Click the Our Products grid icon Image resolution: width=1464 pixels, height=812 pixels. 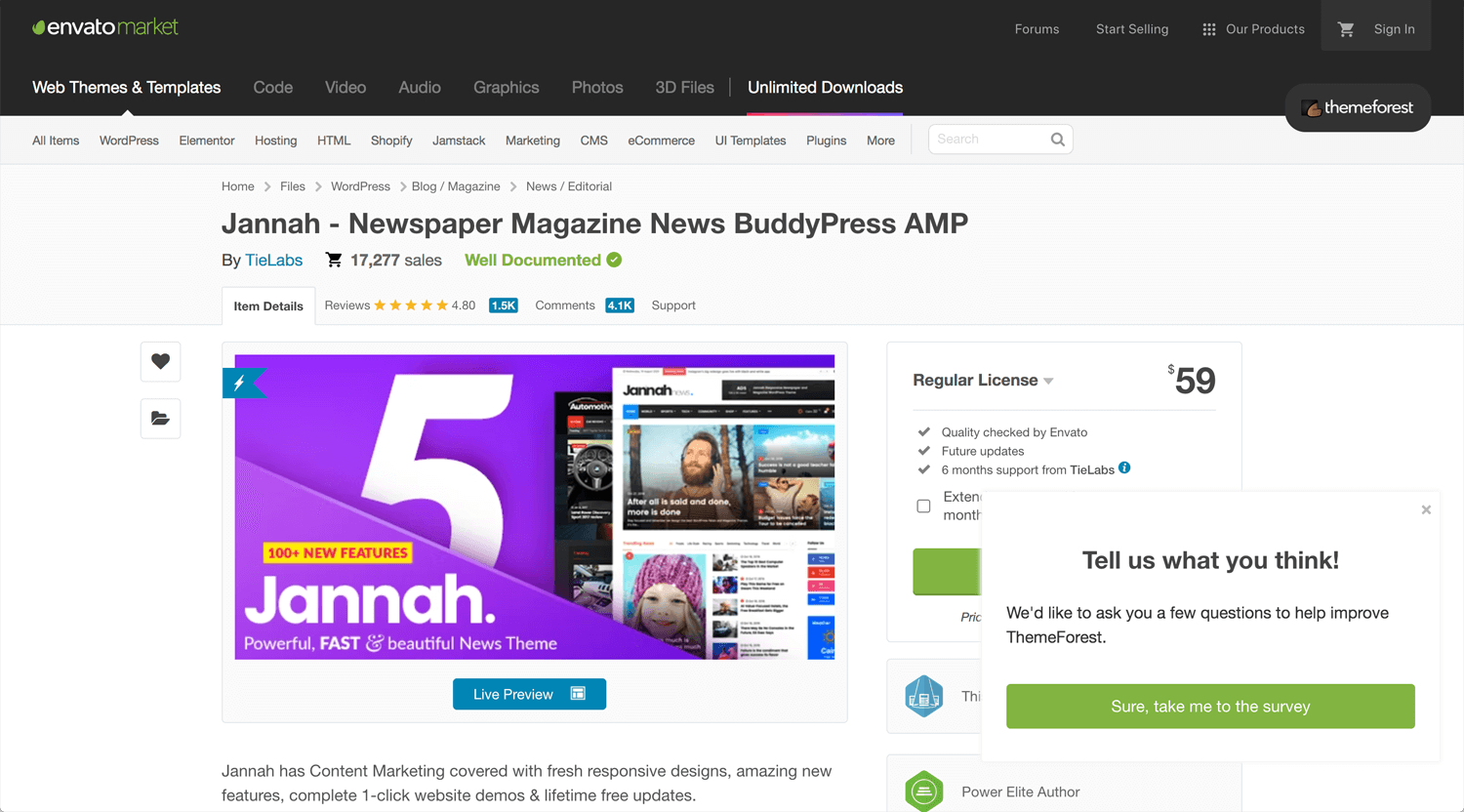[x=1208, y=29]
